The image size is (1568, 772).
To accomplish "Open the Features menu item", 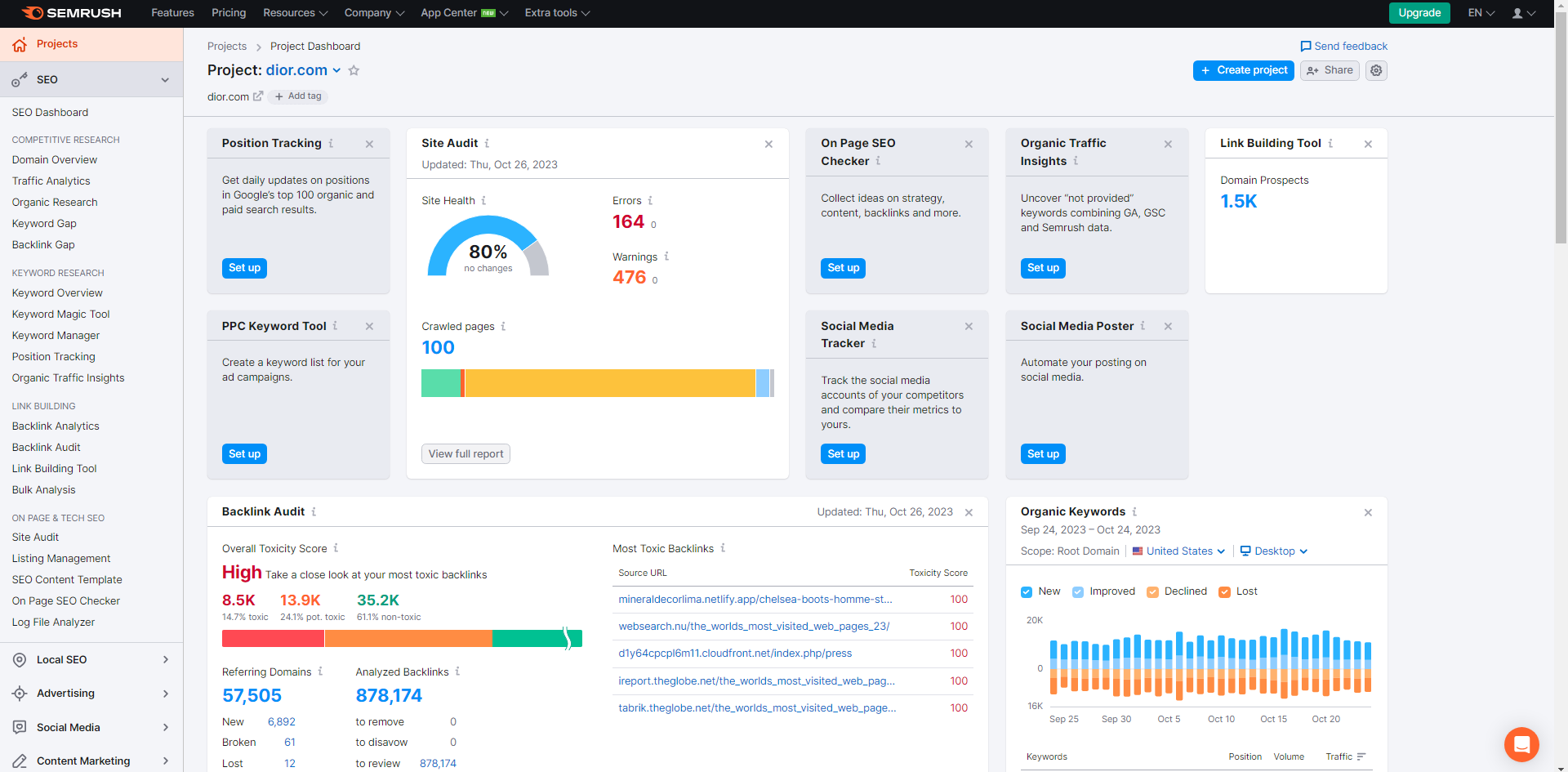I will click(x=173, y=13).
